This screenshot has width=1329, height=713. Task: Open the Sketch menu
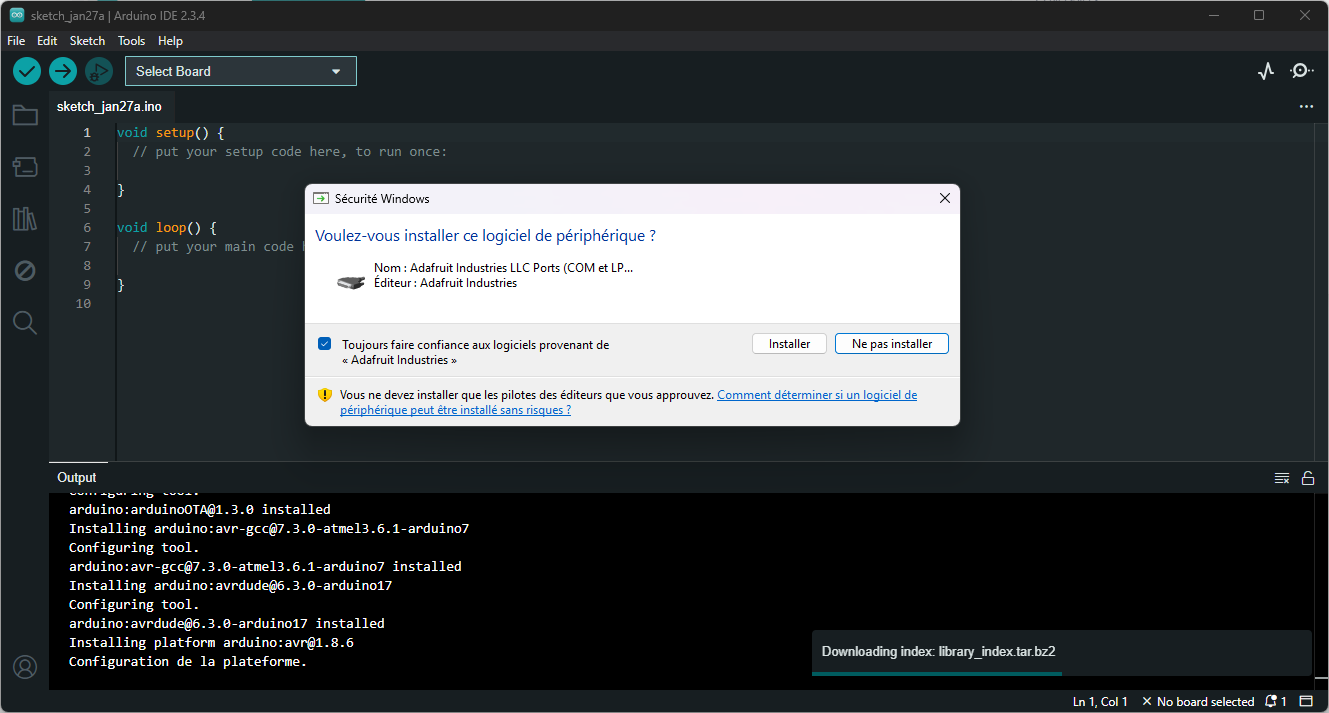[x=87, y=41]
